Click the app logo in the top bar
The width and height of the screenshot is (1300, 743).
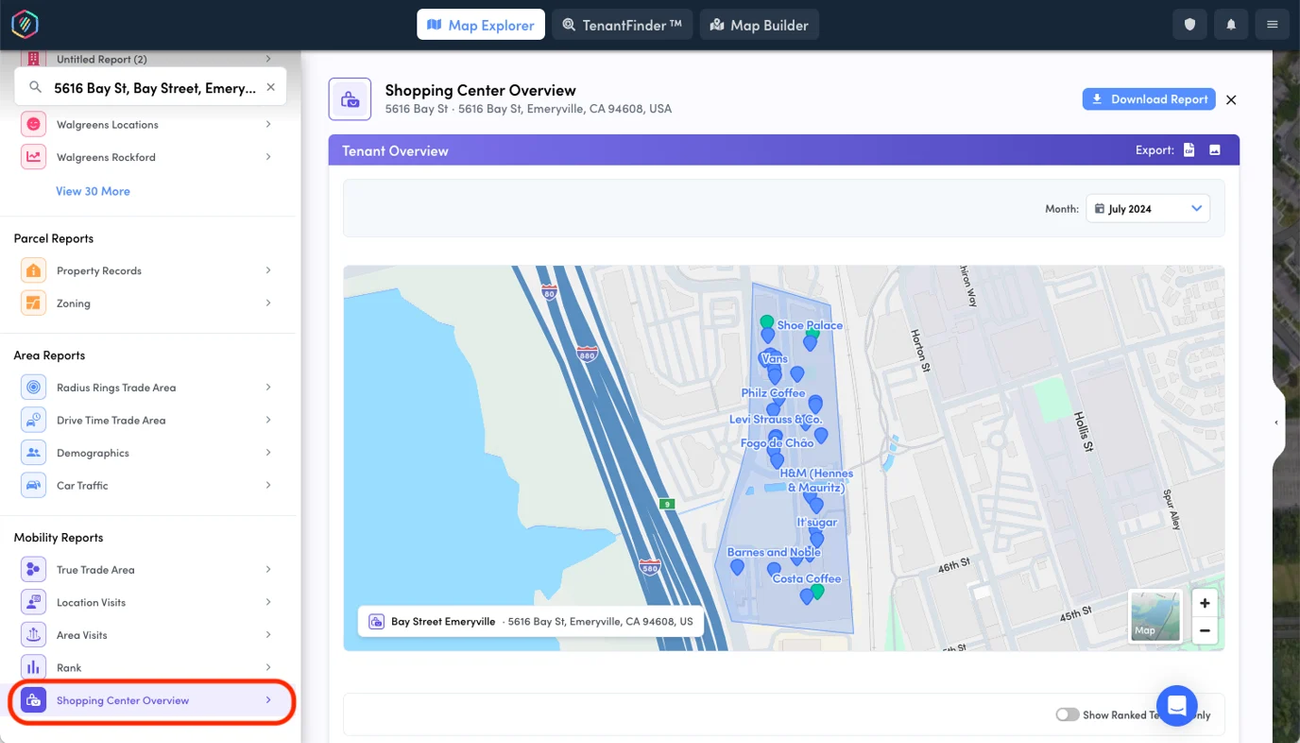(x=25, y=24)
